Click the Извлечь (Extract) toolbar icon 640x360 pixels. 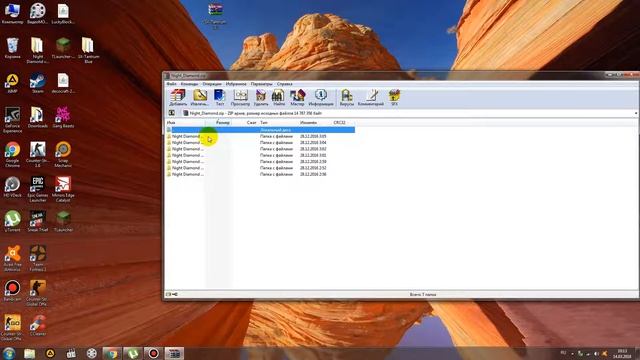(x=200, y=98)
